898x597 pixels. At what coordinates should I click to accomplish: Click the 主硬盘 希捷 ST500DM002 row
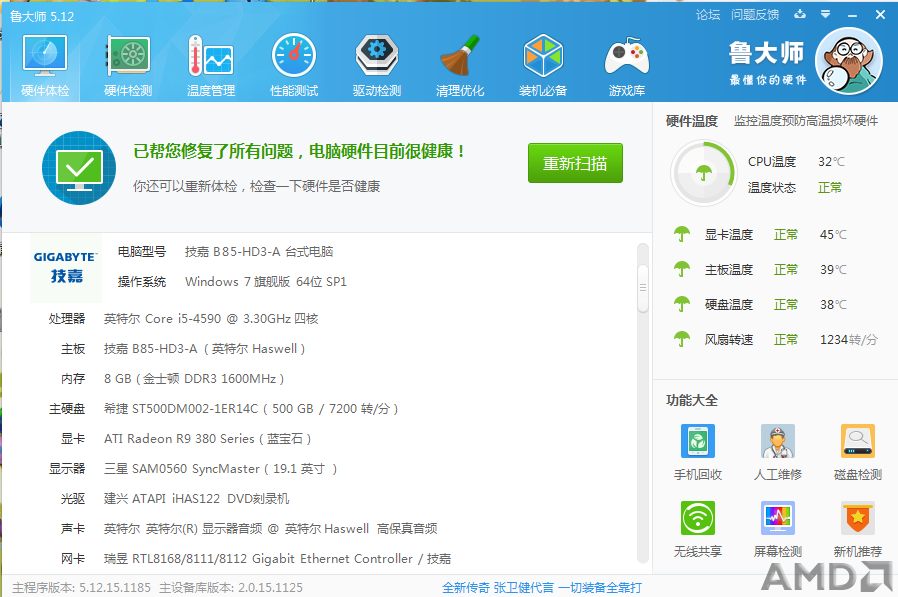[223, 409]
